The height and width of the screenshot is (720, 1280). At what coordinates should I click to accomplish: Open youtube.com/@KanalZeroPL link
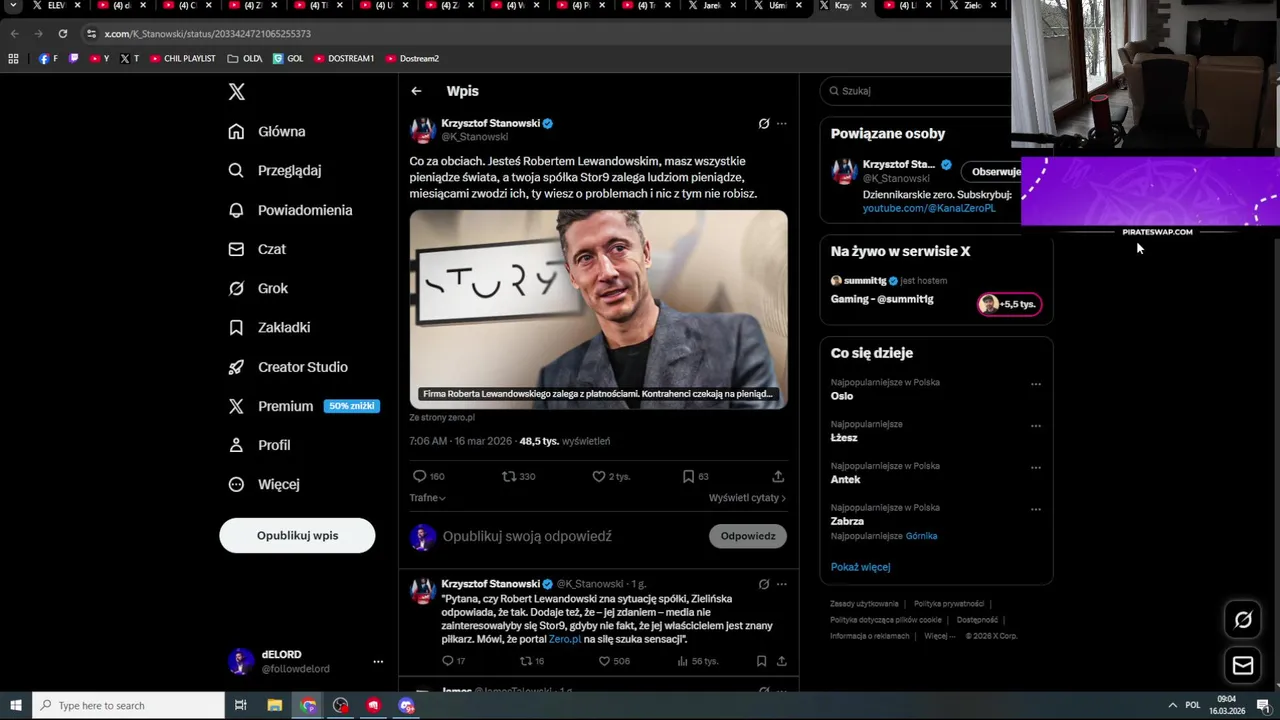(x=929, y=208)
